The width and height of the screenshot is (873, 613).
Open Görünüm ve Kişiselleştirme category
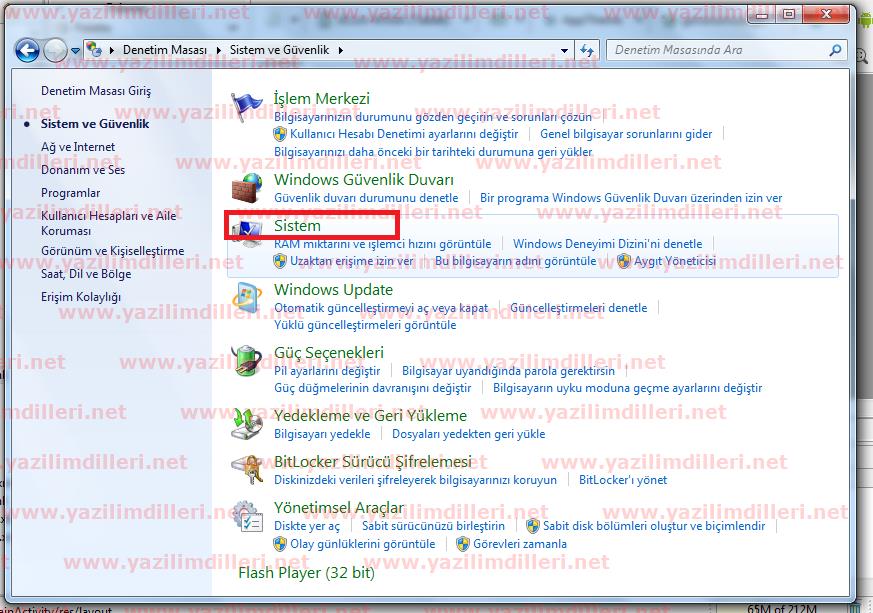[x=112, y=251]
